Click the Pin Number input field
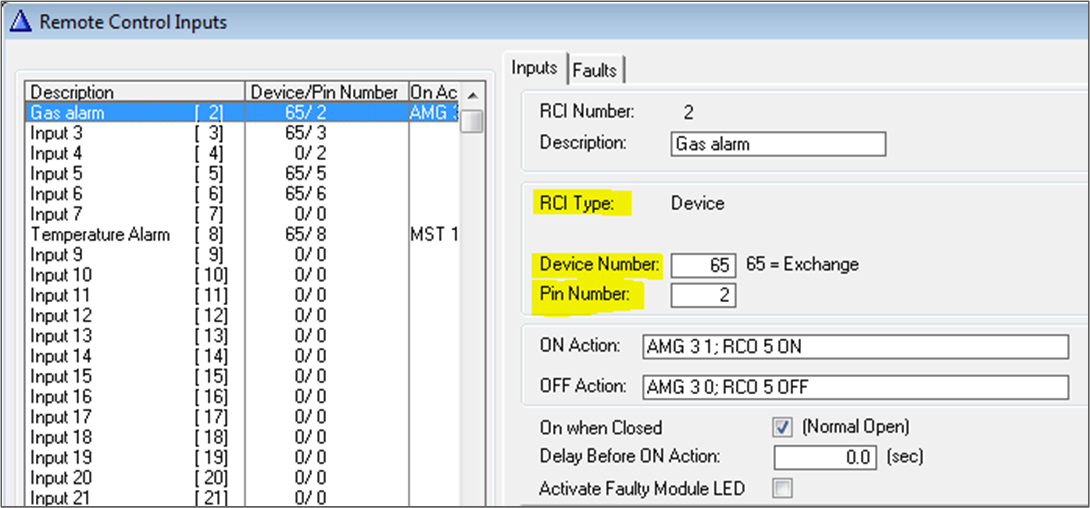Image resolution: width=1090 pixels, height=508 pixels. tap(703, 295)
